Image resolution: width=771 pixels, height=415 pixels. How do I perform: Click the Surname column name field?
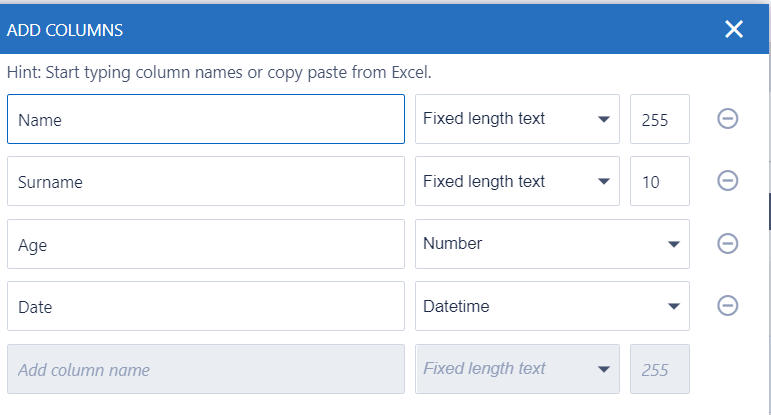click(x=205, y=181)
